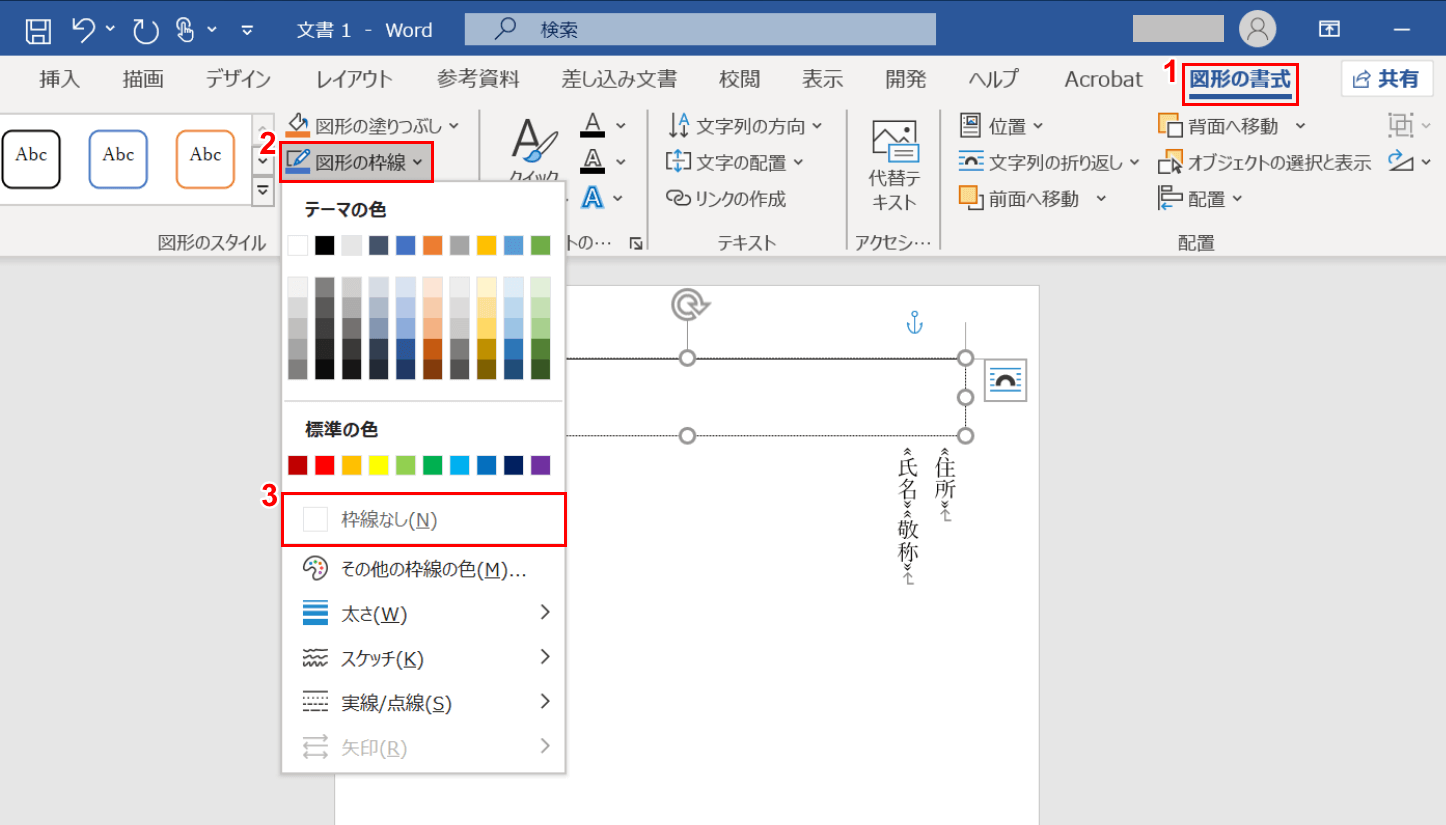Click the Redo icon in title bar
Screen dimensions: 1446x825
[x=146, y=30]
